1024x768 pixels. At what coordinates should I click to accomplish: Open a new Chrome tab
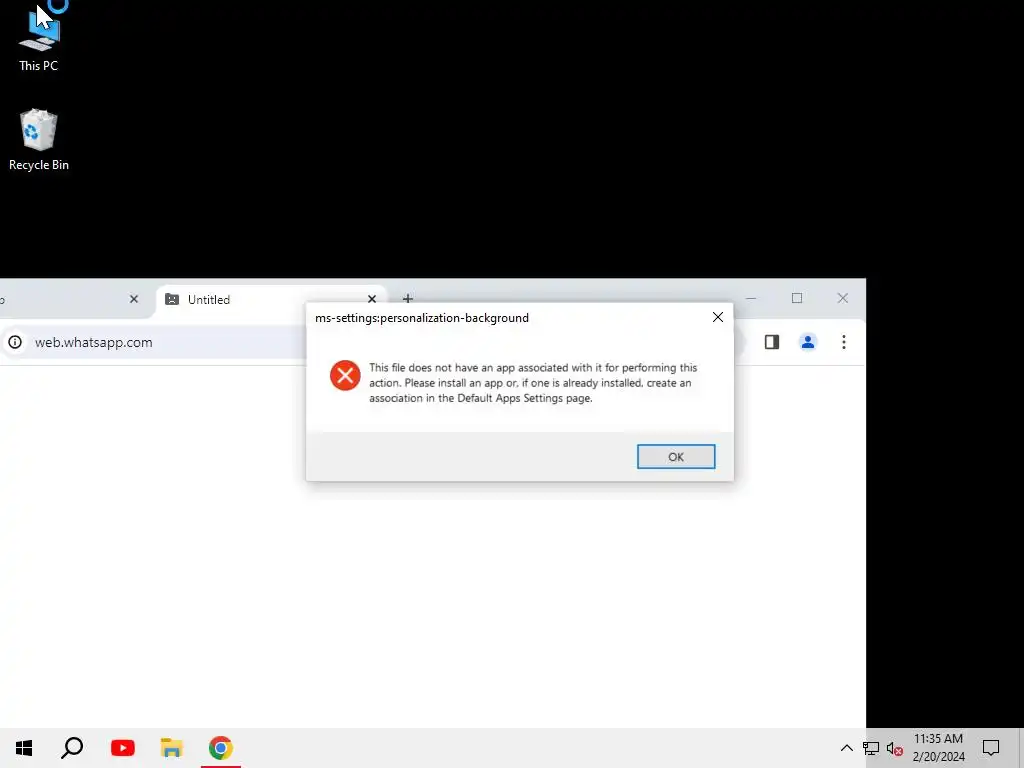point(408,299)
